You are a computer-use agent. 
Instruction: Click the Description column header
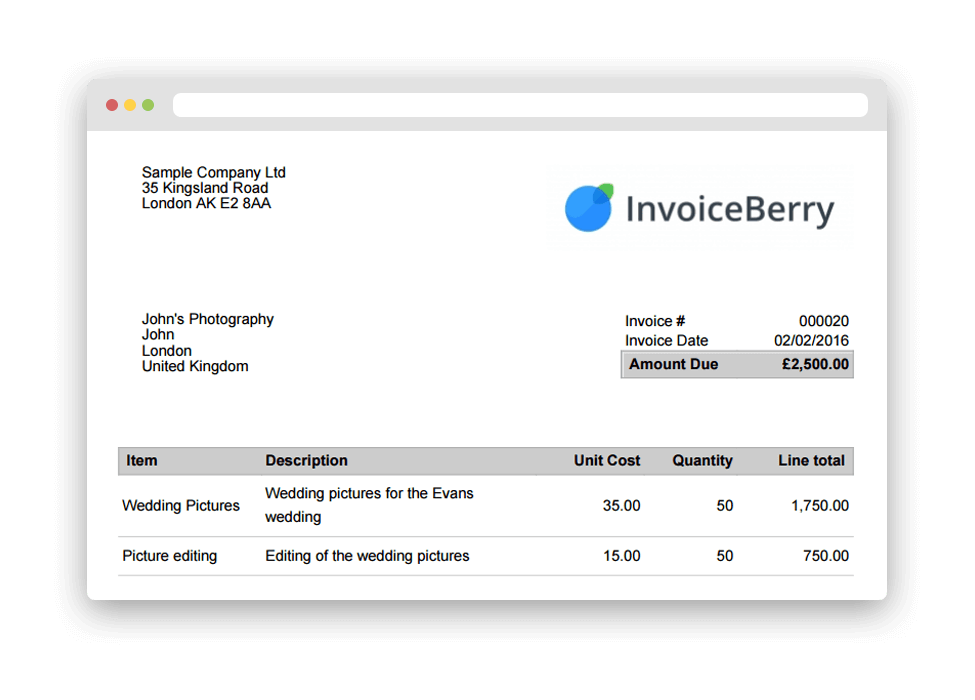307,461
